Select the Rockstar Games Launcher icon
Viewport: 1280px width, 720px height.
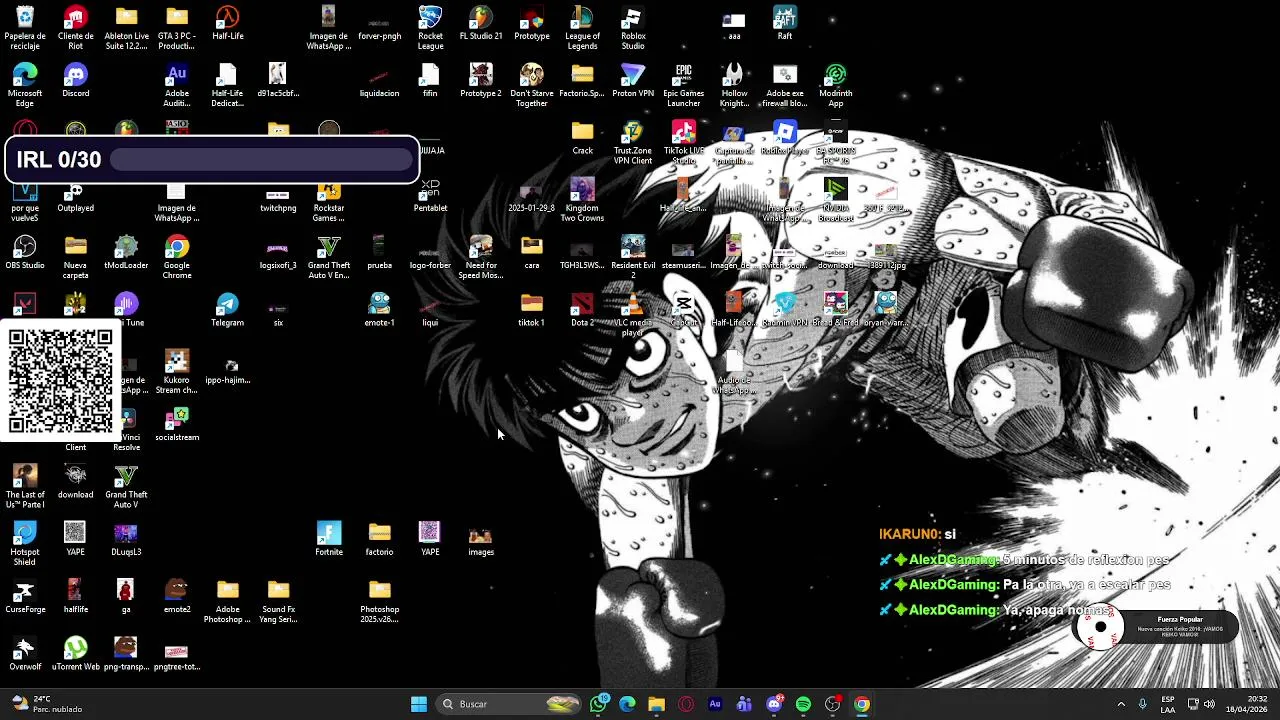click(x=329, y=200)
